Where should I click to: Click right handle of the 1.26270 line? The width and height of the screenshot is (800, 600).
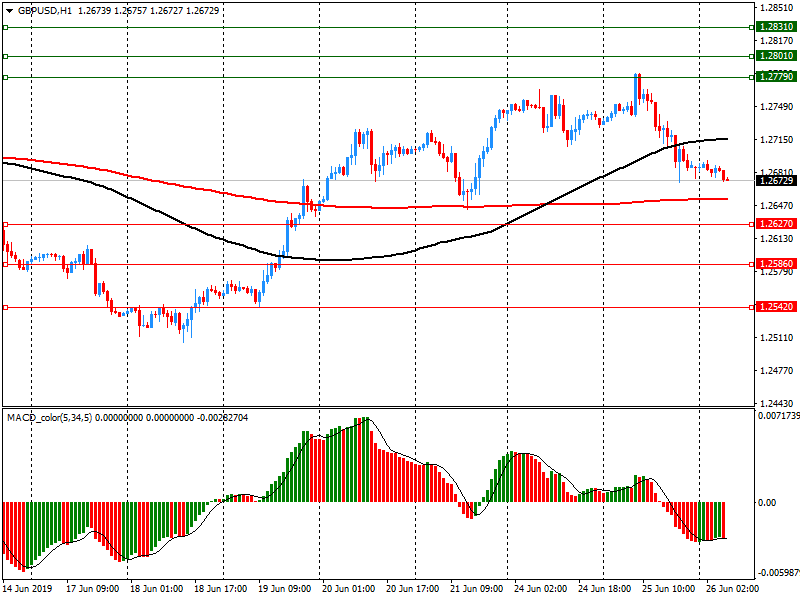coord(752,224)
